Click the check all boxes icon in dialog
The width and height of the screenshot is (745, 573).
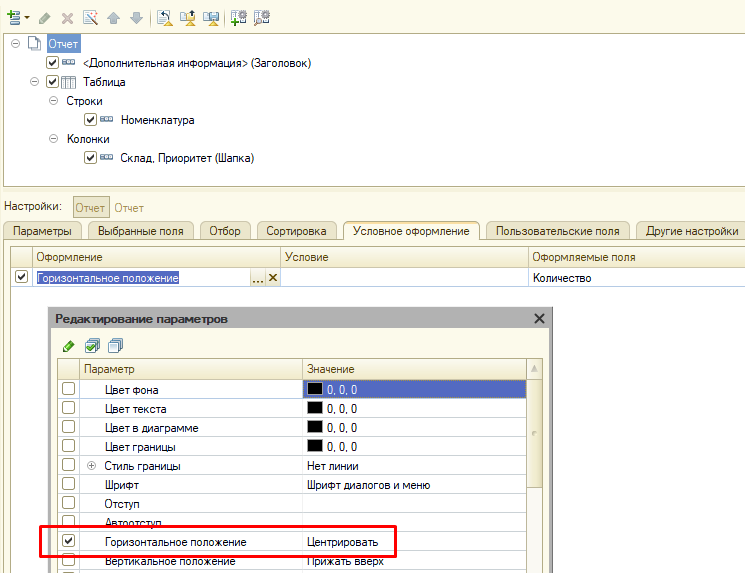coord(92,346)
